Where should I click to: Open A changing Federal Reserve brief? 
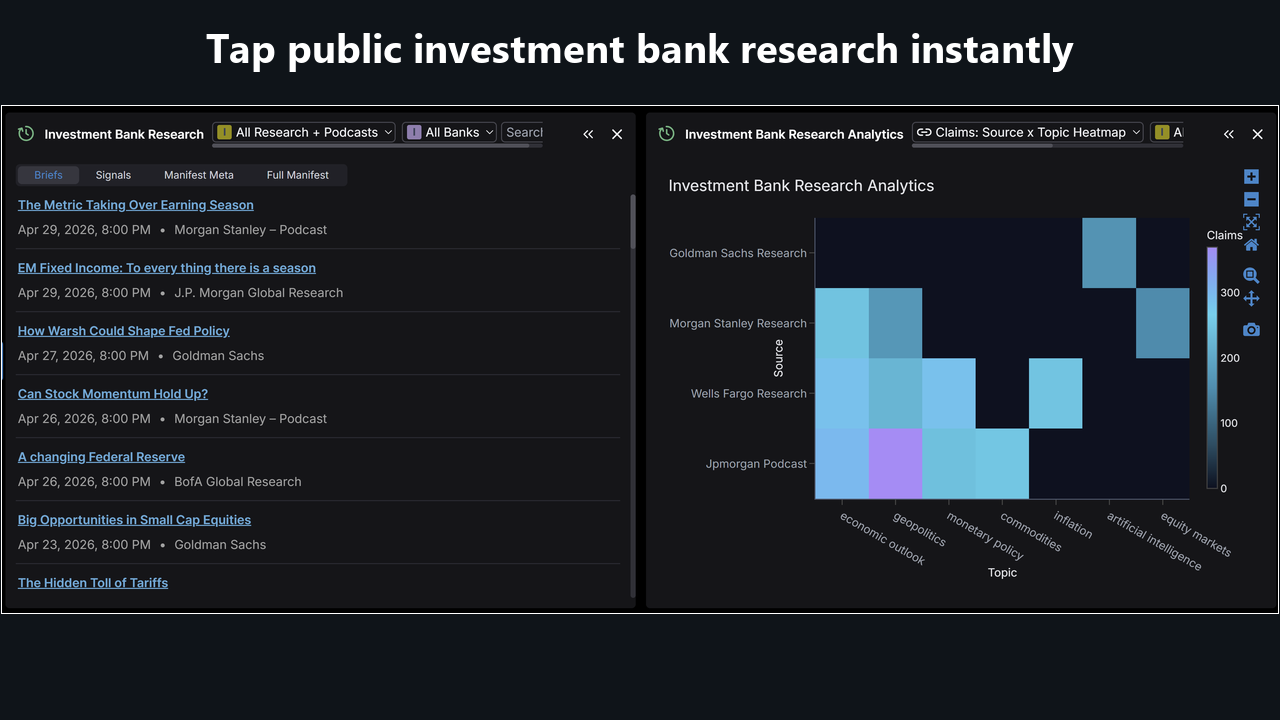pos(101,457)
